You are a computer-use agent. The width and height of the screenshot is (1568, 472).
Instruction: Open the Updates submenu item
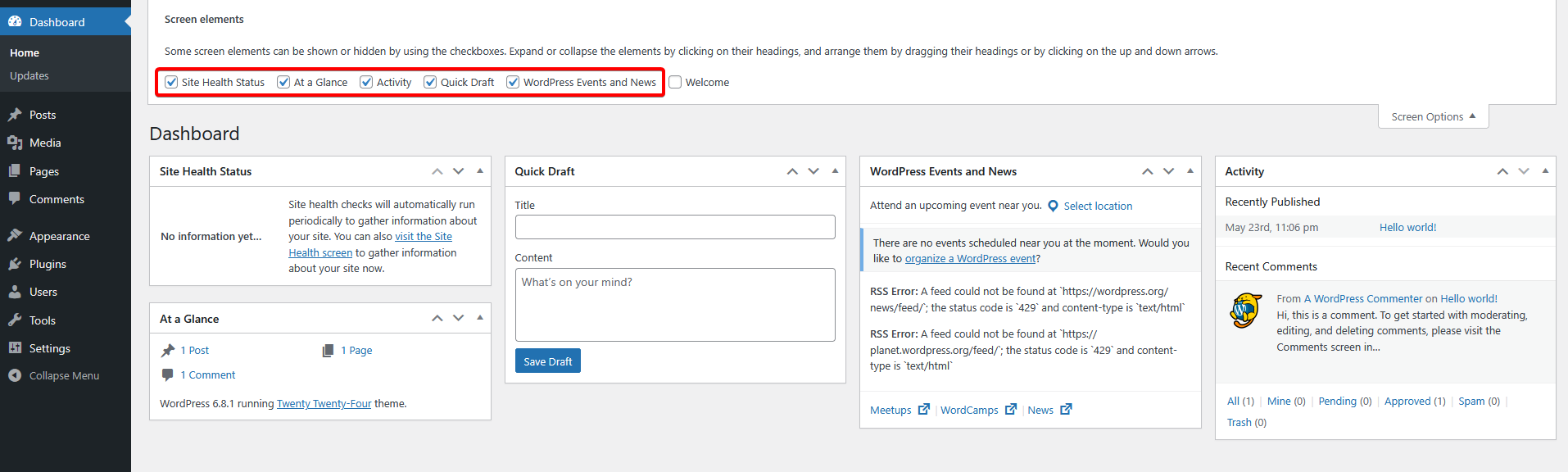29,75
